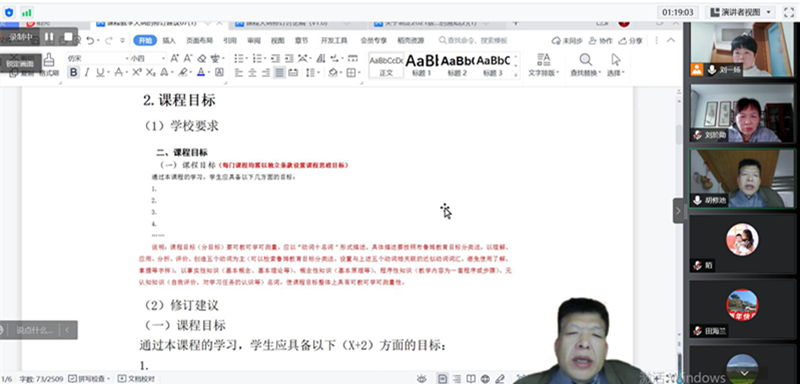Click the bulleted list icon
The height and width of the screenshot is (384, 800).
(x=239, y=58)
